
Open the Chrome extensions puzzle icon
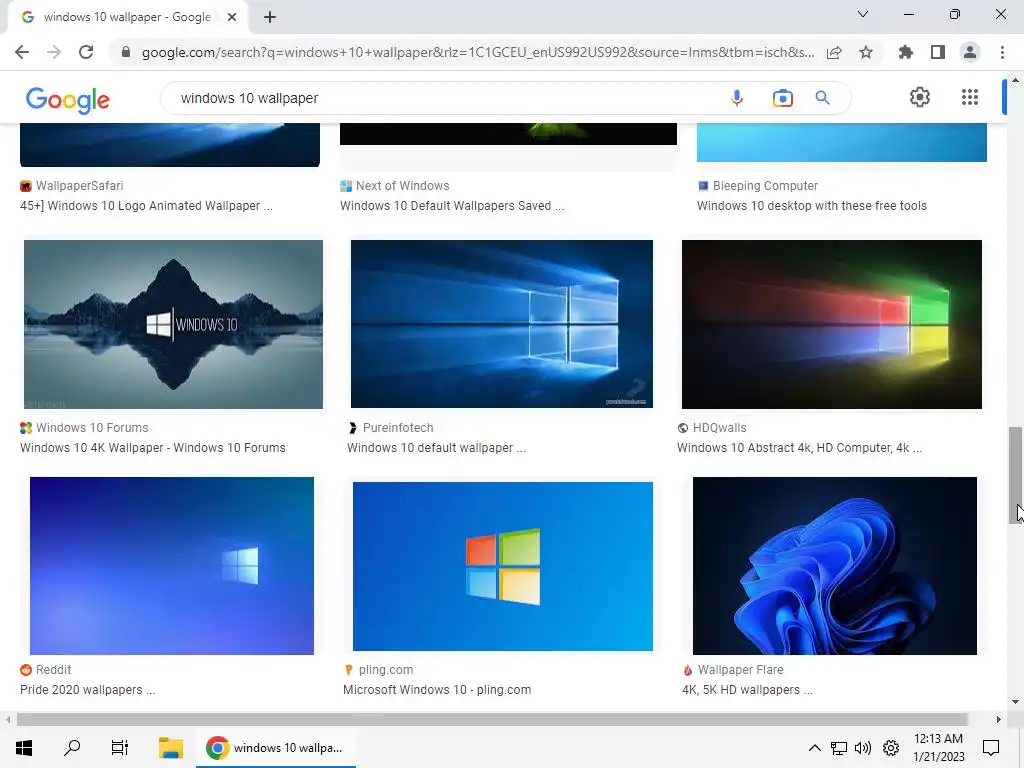click(x=905, y=52)
